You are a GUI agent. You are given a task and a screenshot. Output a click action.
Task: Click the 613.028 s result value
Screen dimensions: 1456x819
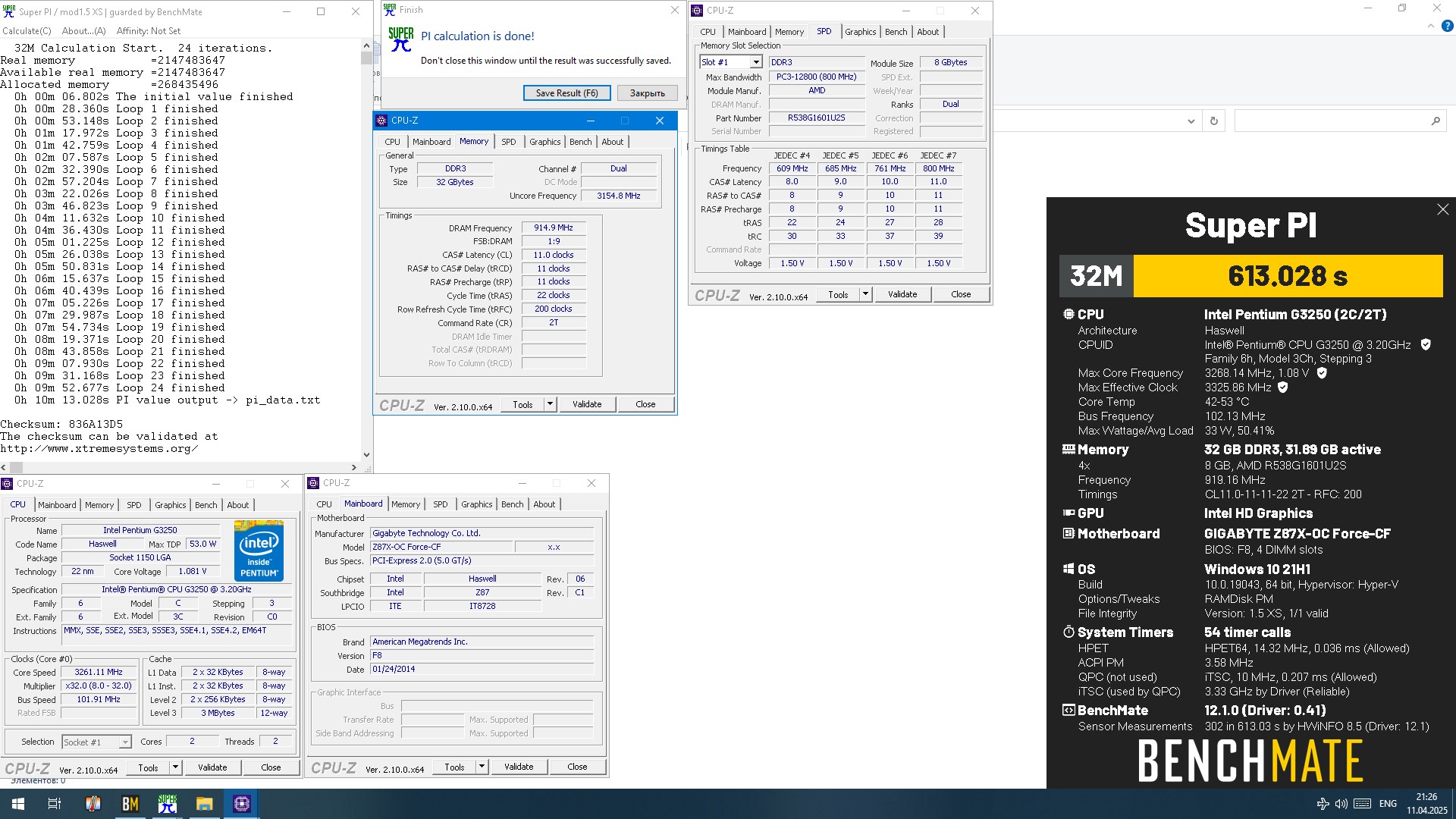click(1288, 276)
